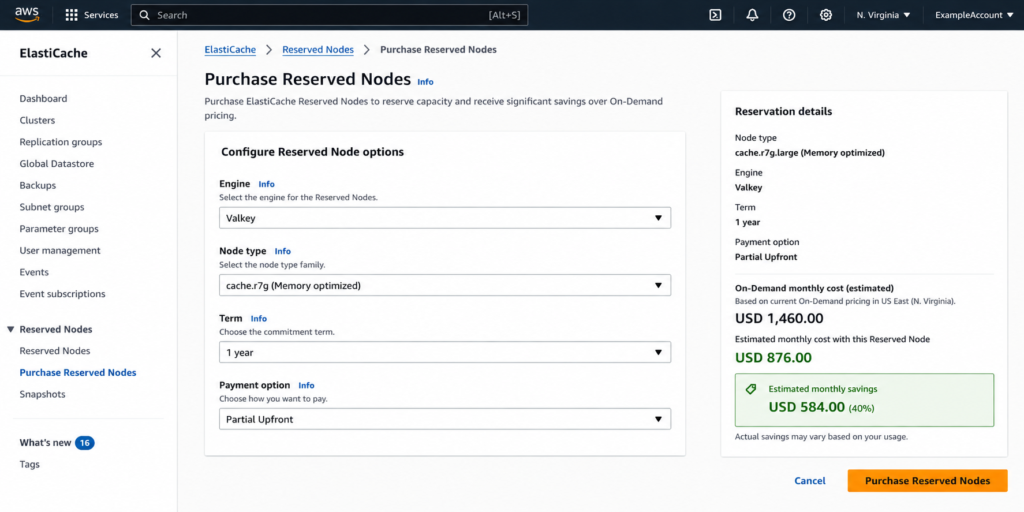Open Backups in the sidebar
1024x512 pixels.
tap(38, 185)
